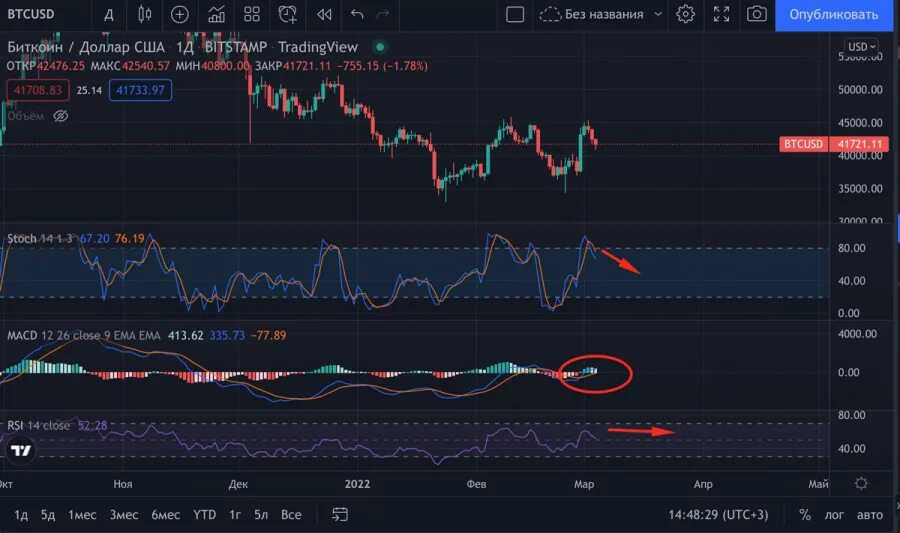
Task: Open time axis settings gear
Action: point(861,484)
